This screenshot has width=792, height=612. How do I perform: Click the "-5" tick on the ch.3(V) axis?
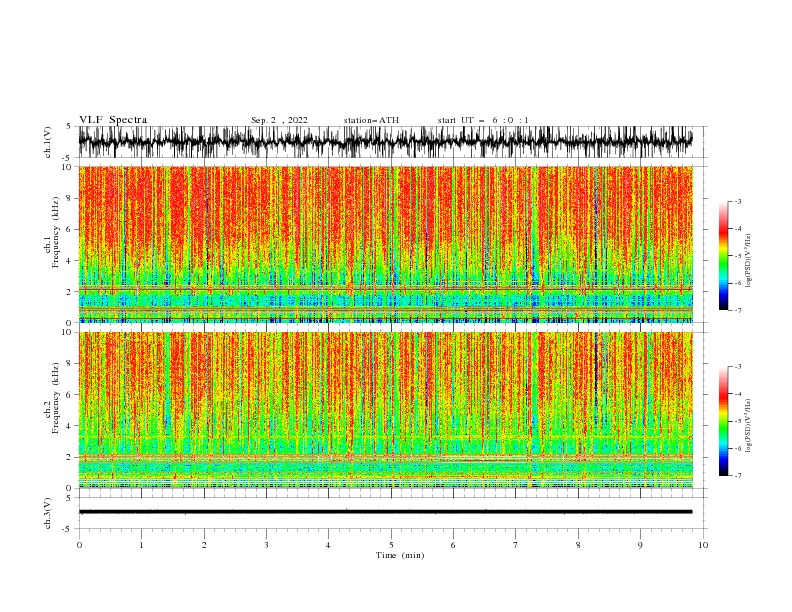click(68, 529)
